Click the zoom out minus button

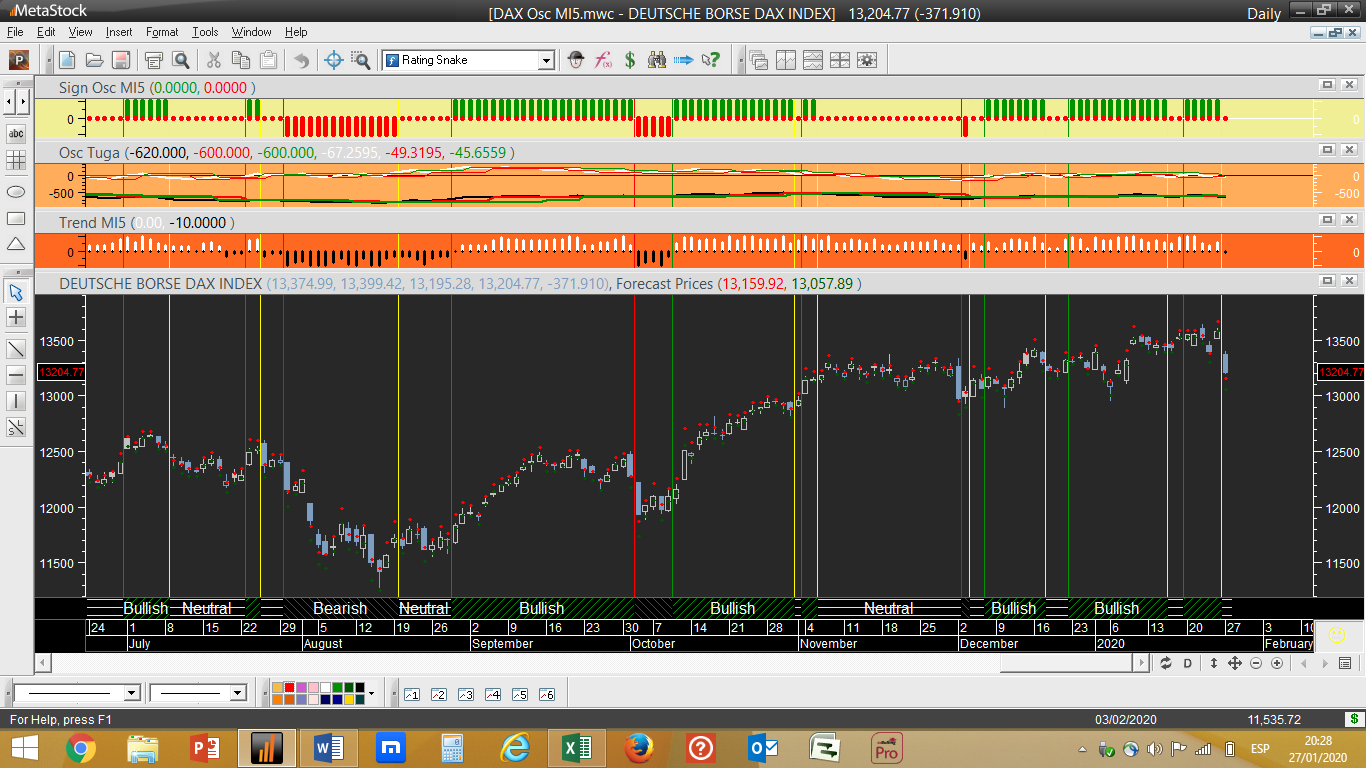pyautogui.click(x=1256, y=663)
